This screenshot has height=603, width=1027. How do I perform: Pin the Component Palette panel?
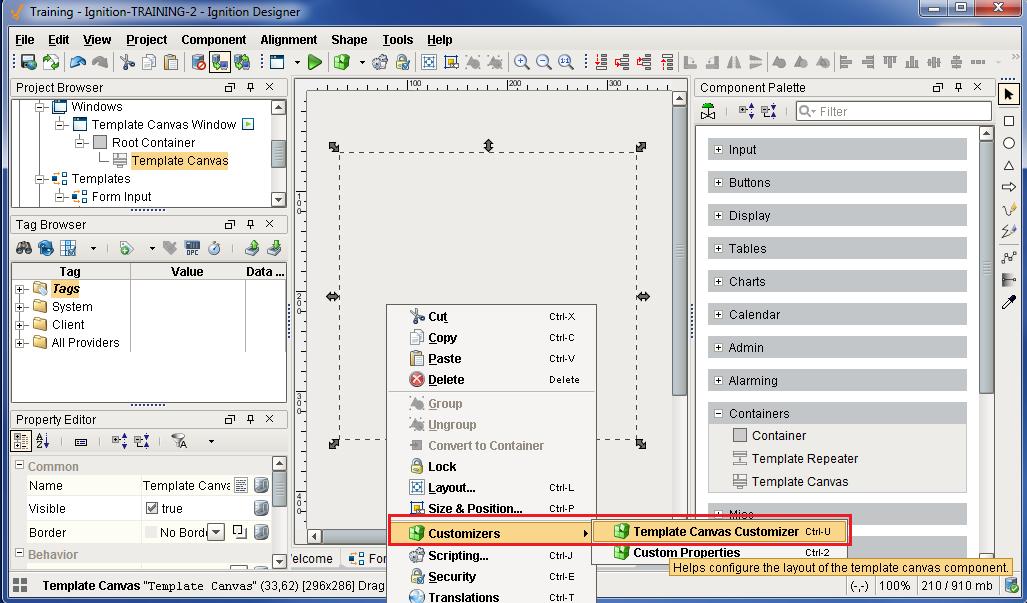(960, 87)
